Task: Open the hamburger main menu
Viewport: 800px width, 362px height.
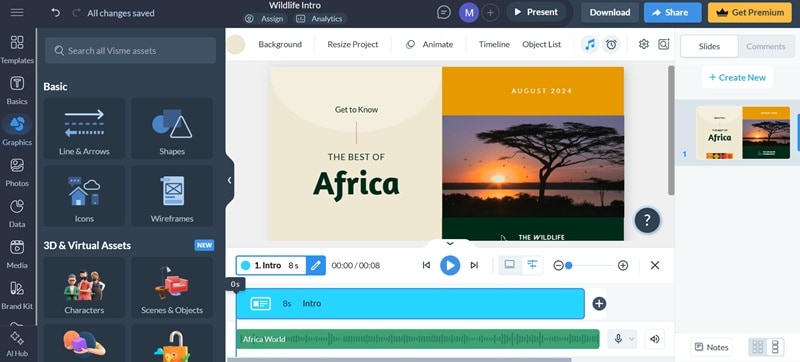Action: (x=17, y=12)
